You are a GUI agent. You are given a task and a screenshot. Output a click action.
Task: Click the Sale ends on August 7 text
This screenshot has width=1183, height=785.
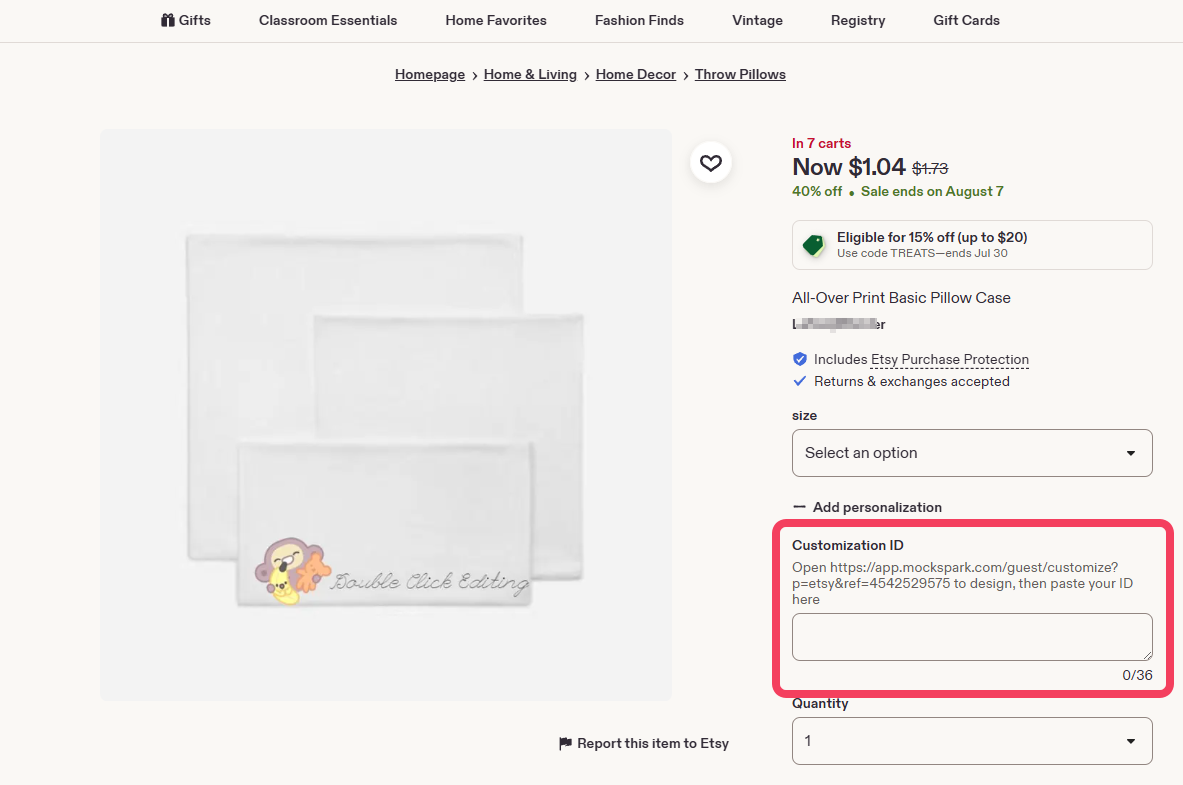coord(932,192)
